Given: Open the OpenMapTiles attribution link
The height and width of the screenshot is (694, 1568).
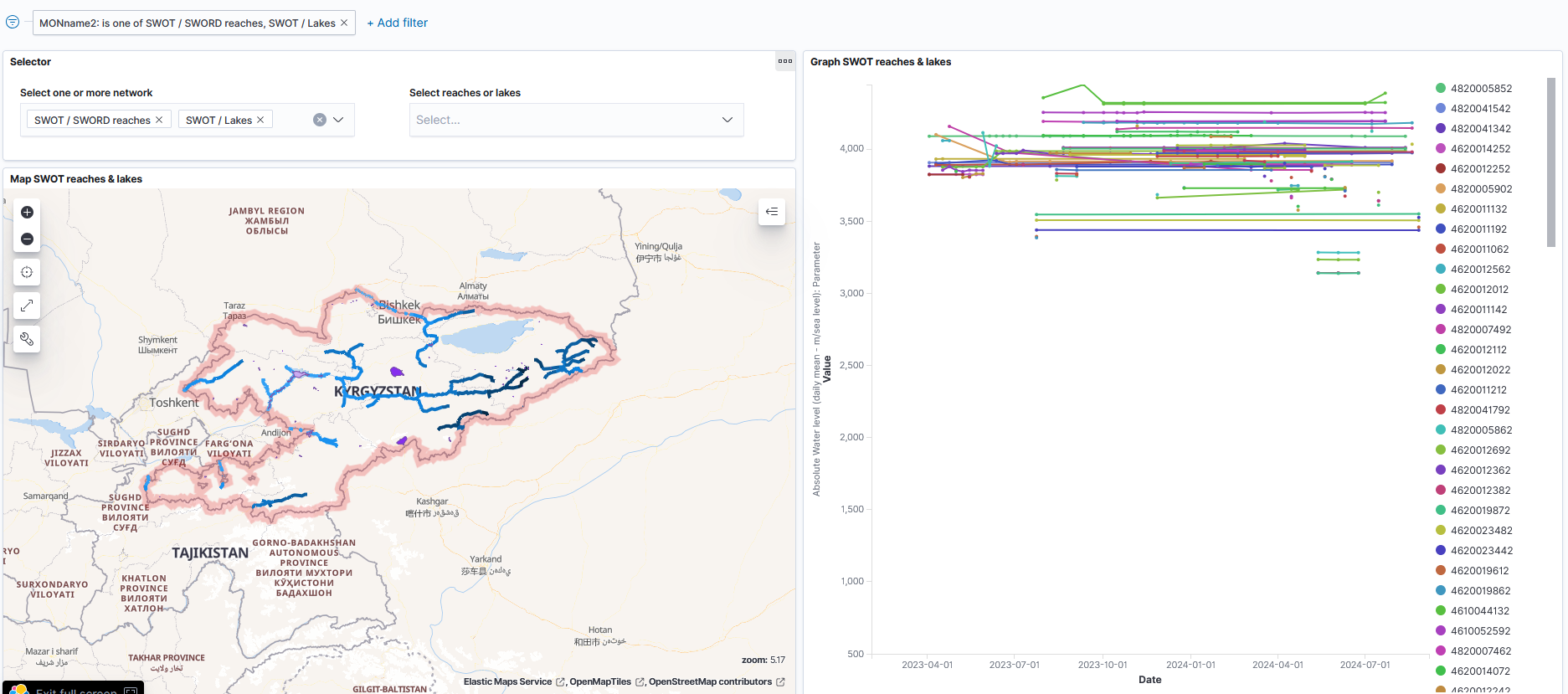Looking at the screenshot, I should [x=608, y=681].
